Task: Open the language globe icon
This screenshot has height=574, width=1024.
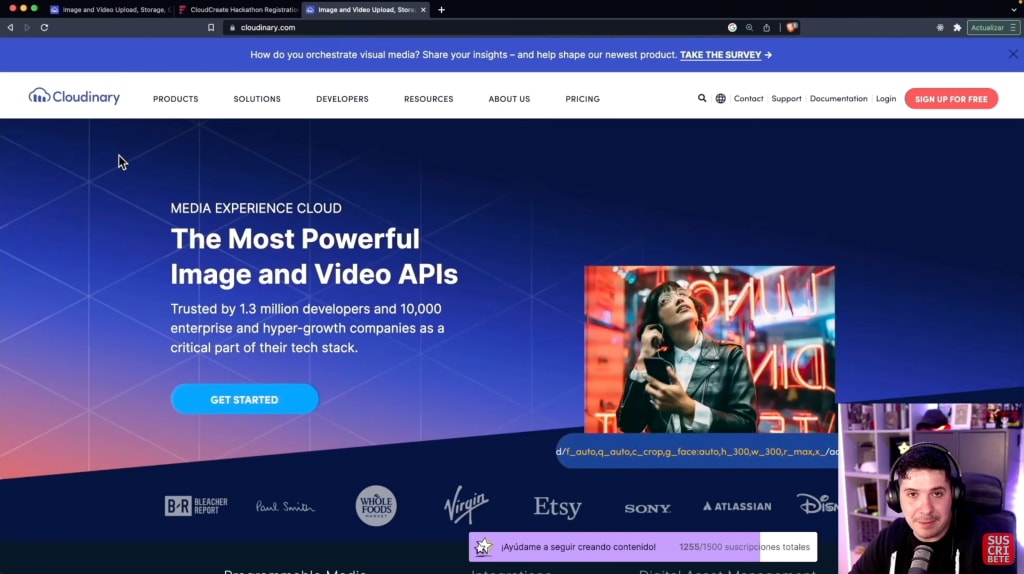Action: click(720, 99)
